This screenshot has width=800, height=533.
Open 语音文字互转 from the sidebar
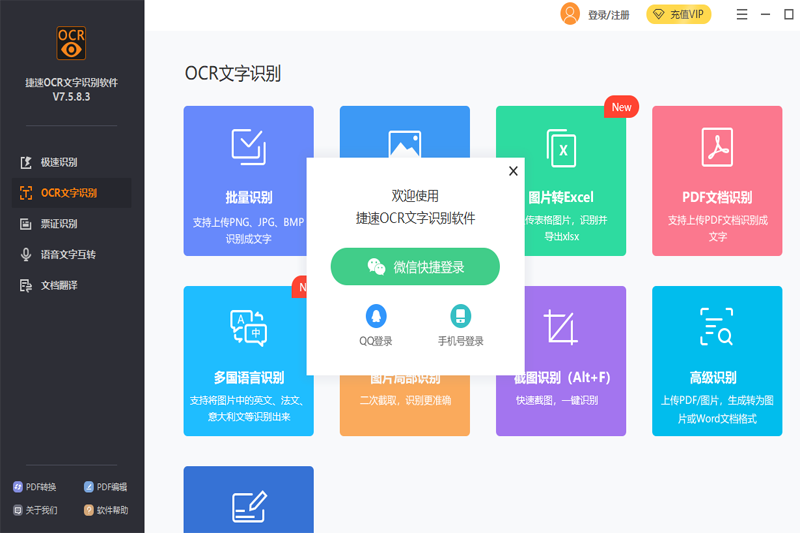pyautogui.click(x=68, y=255)
